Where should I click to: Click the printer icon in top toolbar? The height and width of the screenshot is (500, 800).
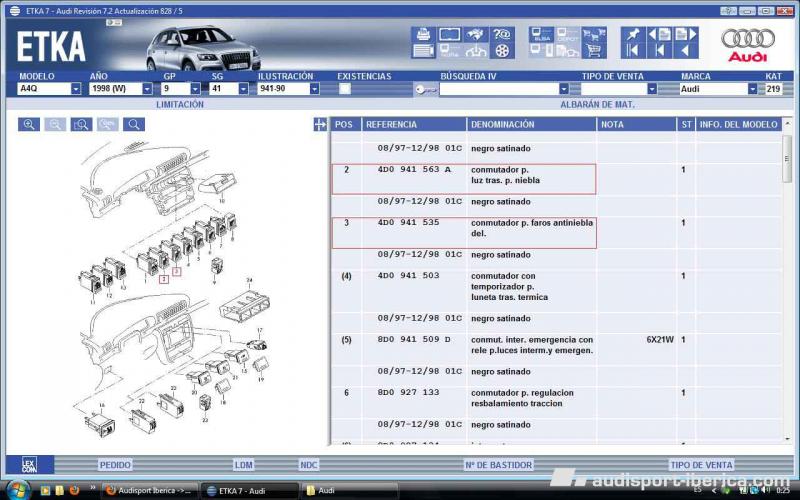tap(423, 34)
